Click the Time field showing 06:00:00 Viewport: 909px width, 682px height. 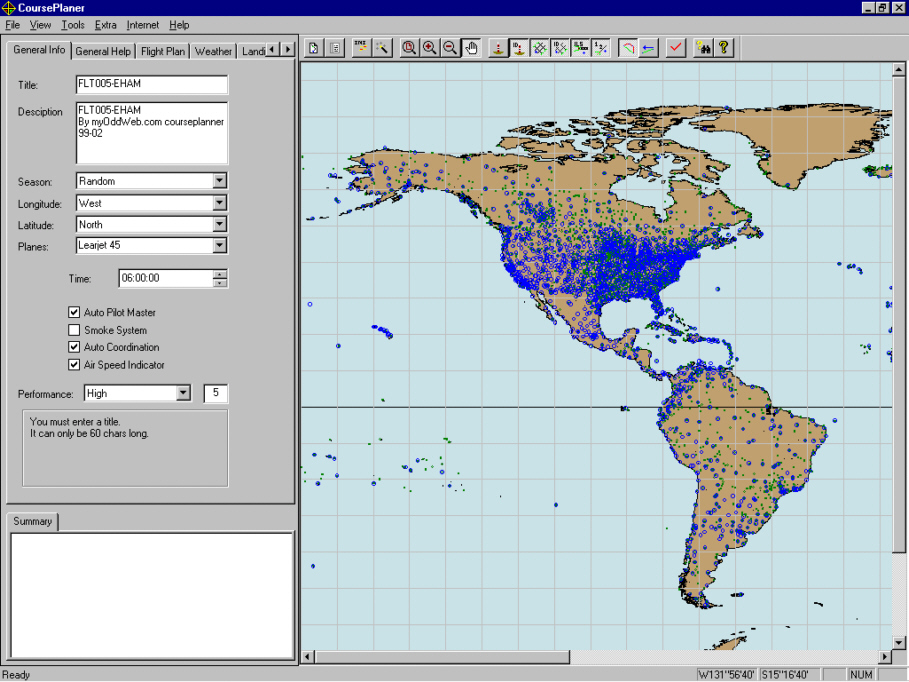pyautogui.click(x=165, y=278)
